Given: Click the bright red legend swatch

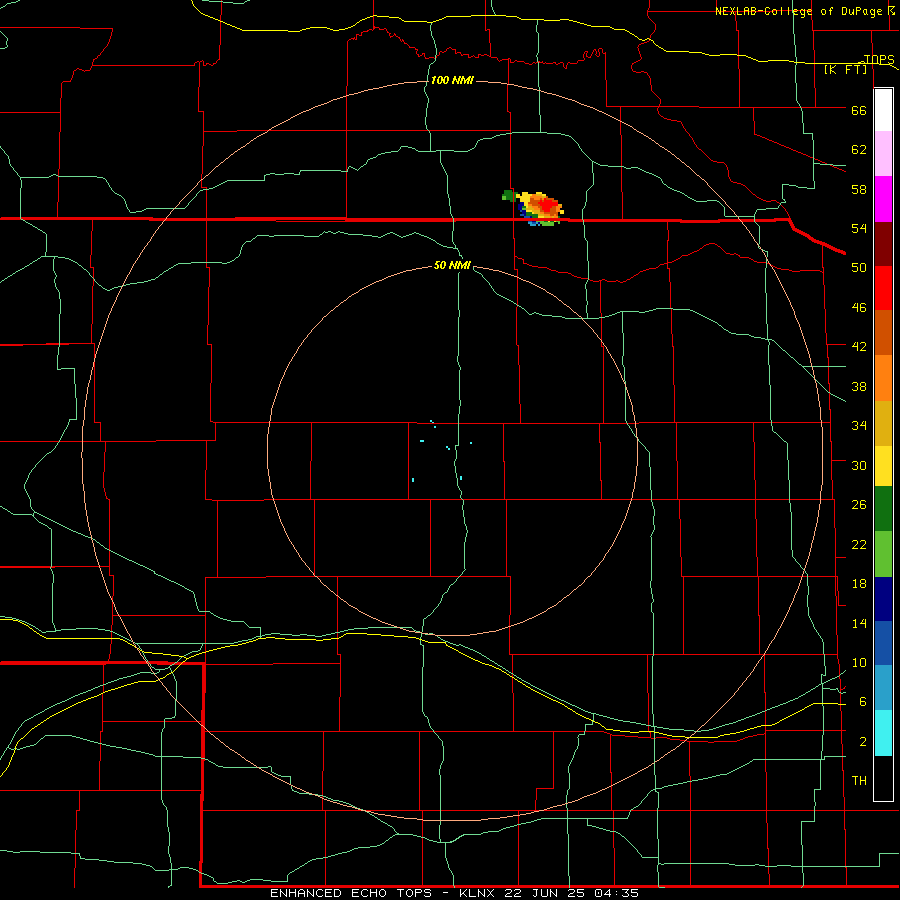Looking at the screenshot, I should pos(883,288).
